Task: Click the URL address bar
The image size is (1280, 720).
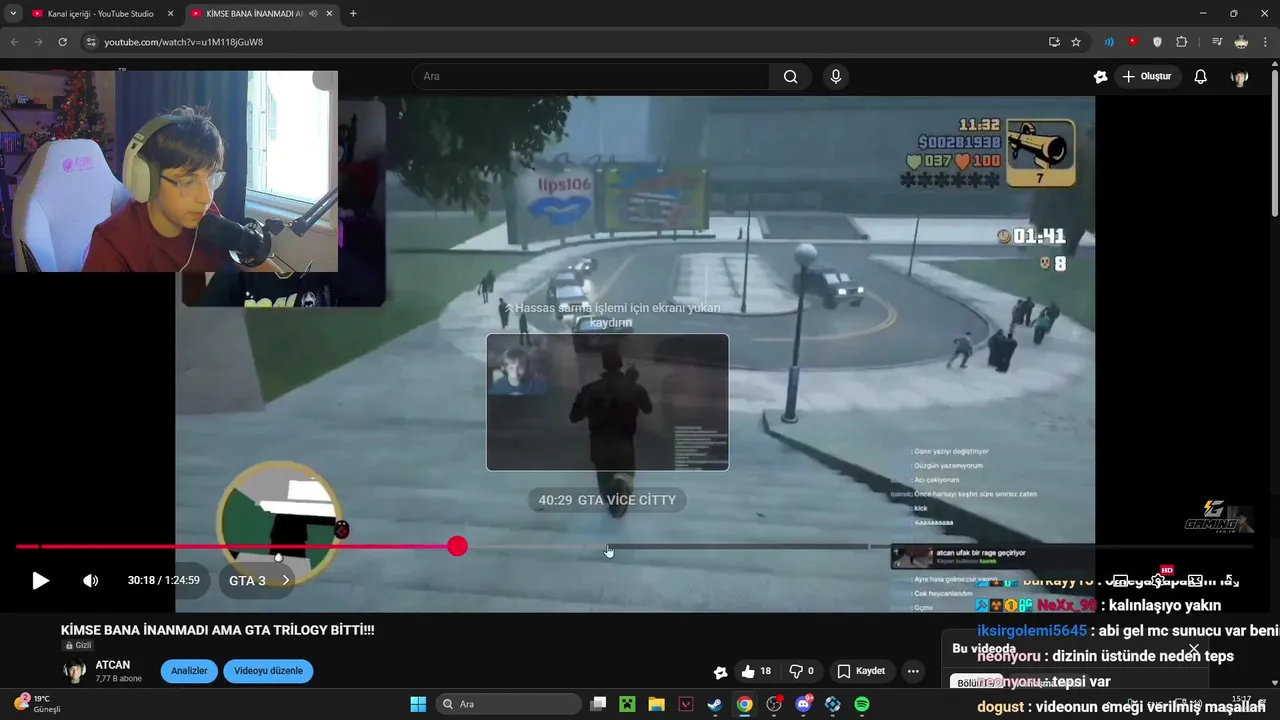Action: point(560,42)
